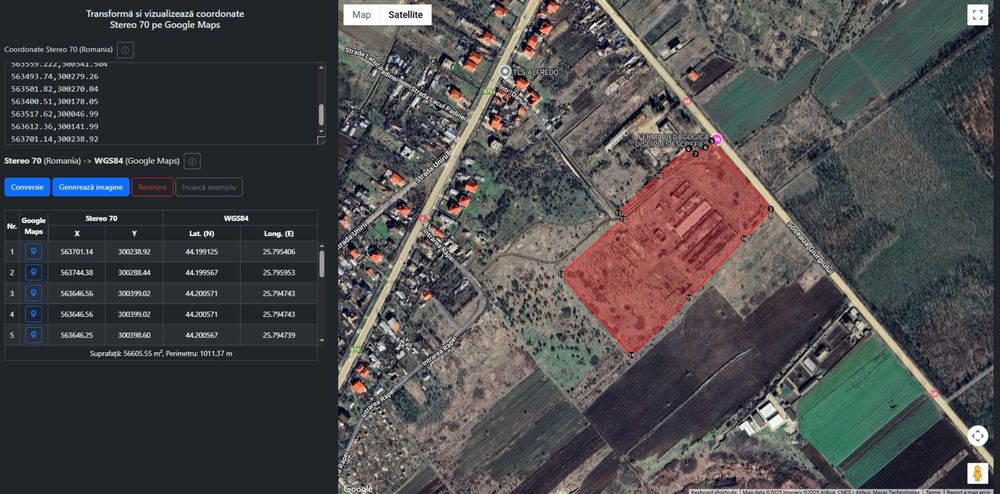The height and width of the screenshot is (494, 1000).
Task: Toggle fullscreen view of the map
Action: click(977, 15)
